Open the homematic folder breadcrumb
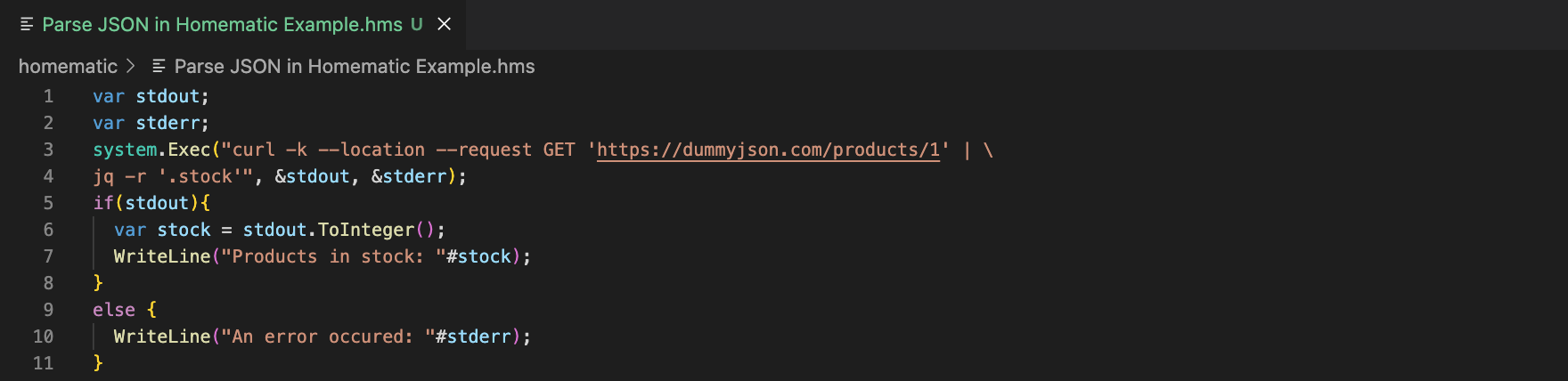Screen dimensions: 1568x381 [x=68, y=67]
